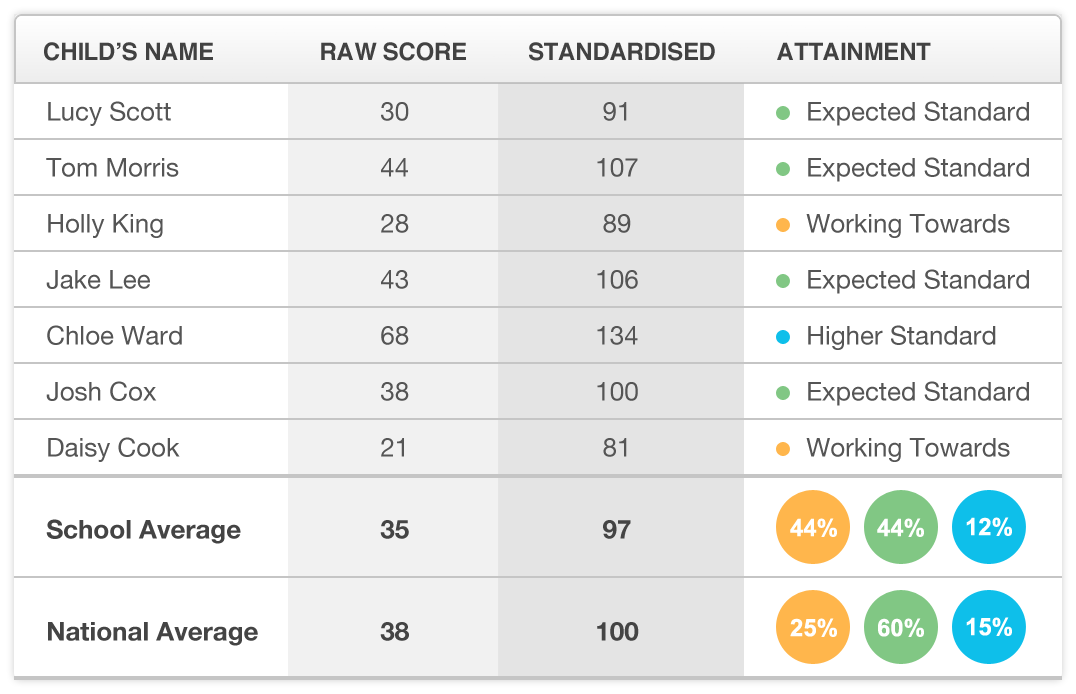
Task: Click the green dot beside Lucy Scott's attainment
Action: click(784, 112)
